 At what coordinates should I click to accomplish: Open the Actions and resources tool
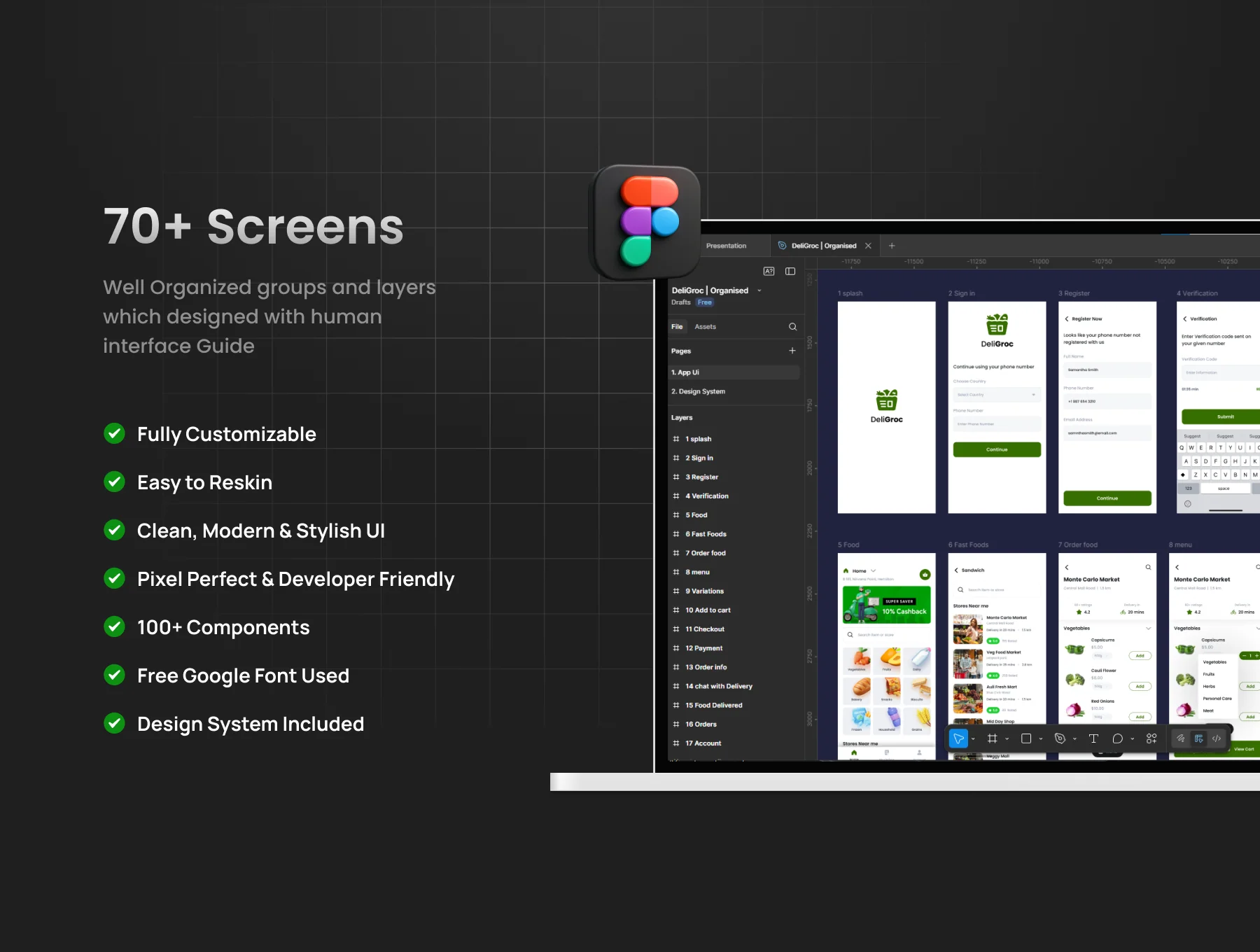pyautogui.click(x=1151, y=738)
